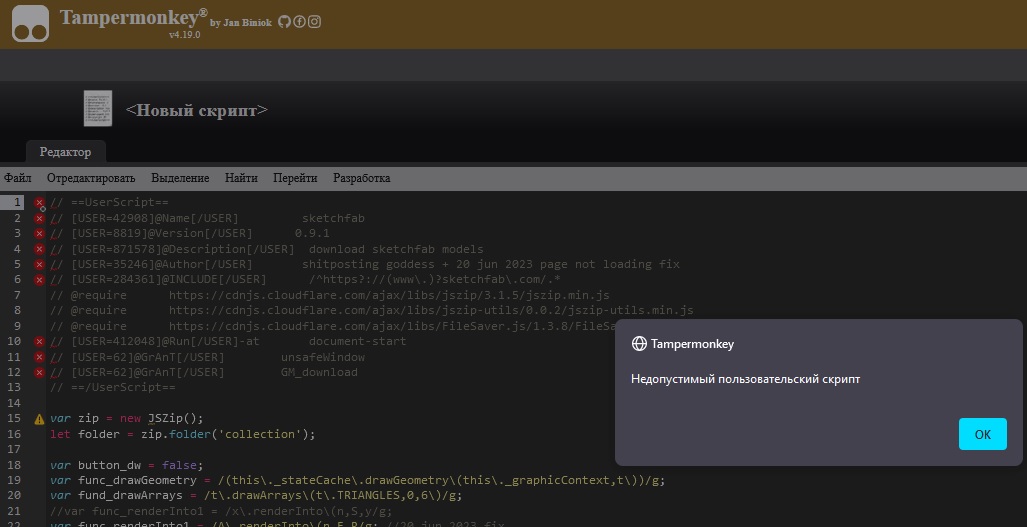This screenshot has height=527, width=1027.
Task: Open the Разработка menu
Action: pyautogui.click(x=362, y=178)
